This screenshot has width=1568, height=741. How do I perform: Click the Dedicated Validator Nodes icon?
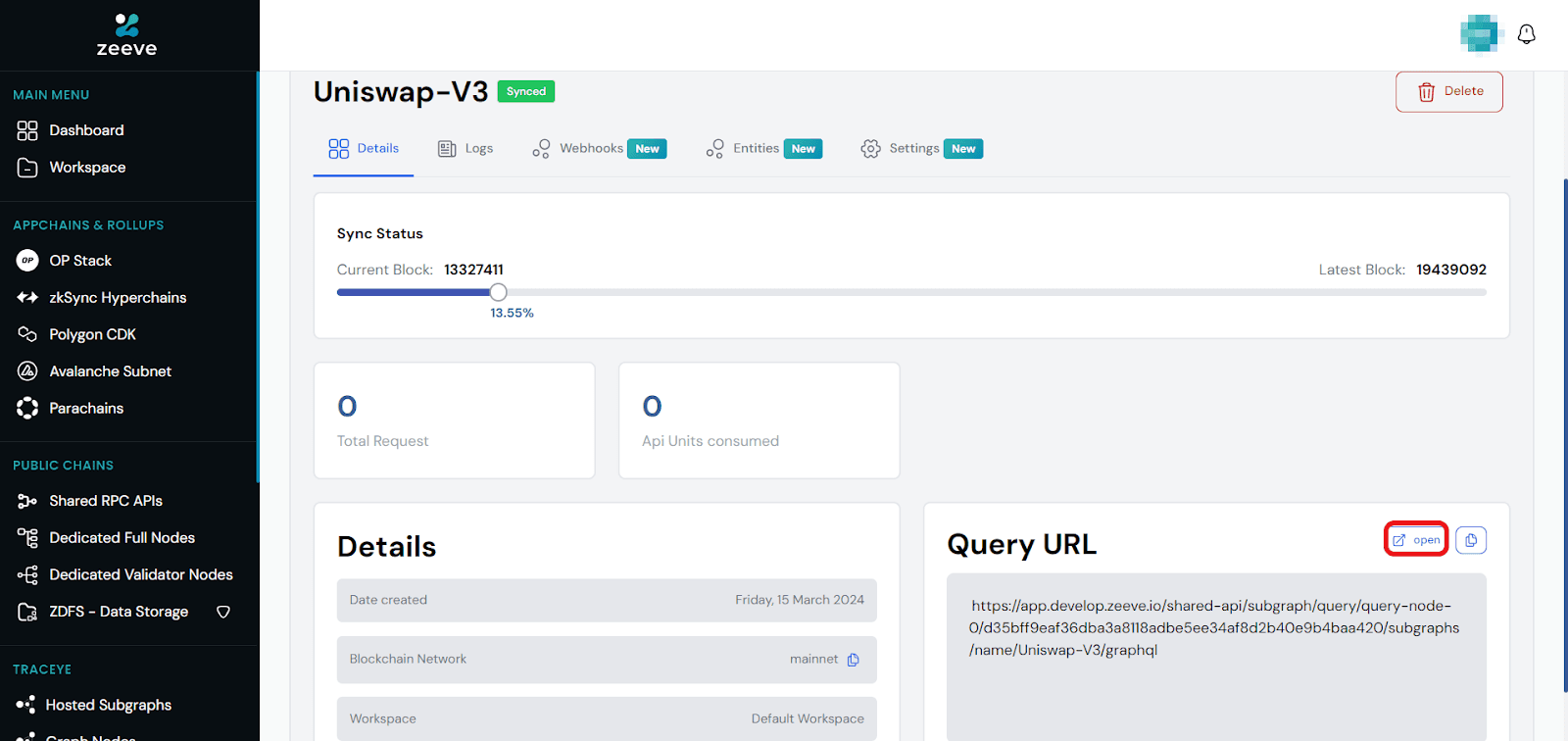(27, 574)
